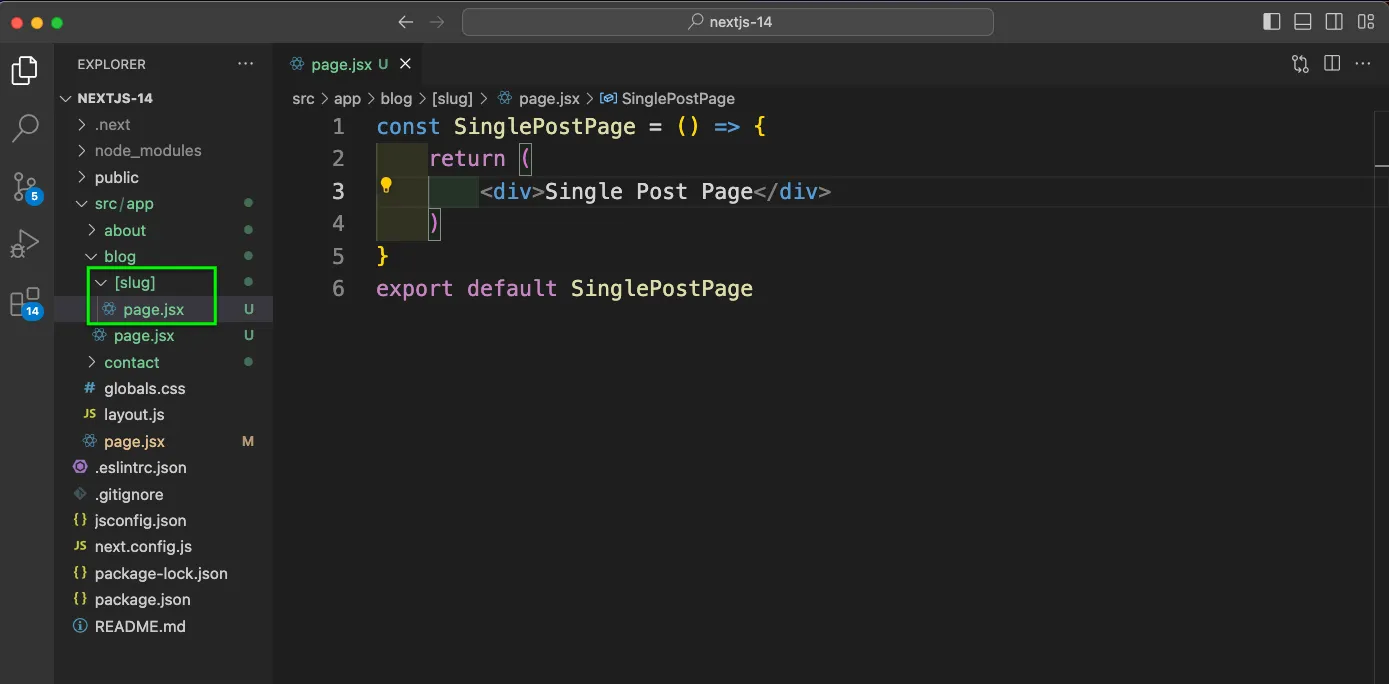This screenshot has height=684, width=1389.
Task: Toggle the secondary side bar layout icon
Action: point(1334,22)
